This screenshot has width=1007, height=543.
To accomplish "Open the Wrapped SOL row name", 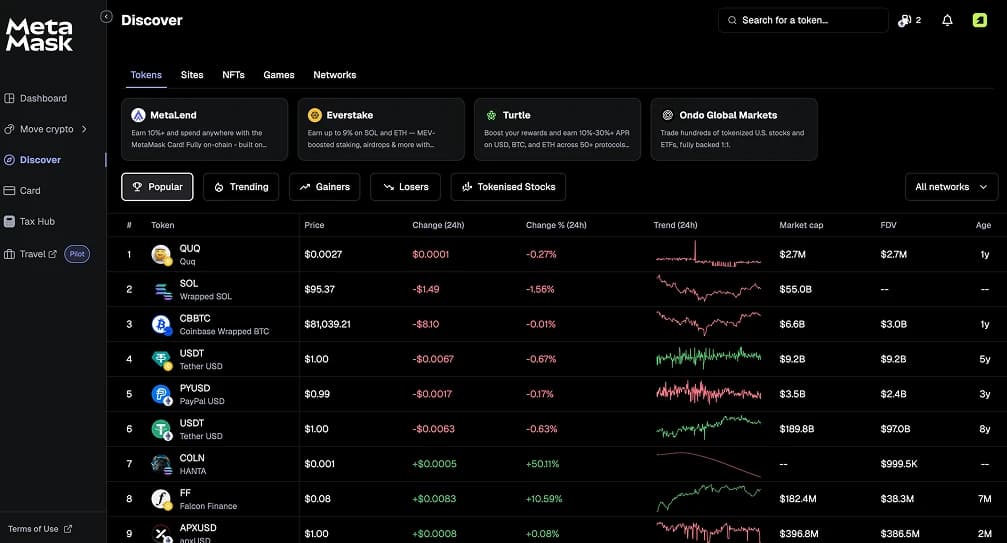I will (x=206, y=297).
